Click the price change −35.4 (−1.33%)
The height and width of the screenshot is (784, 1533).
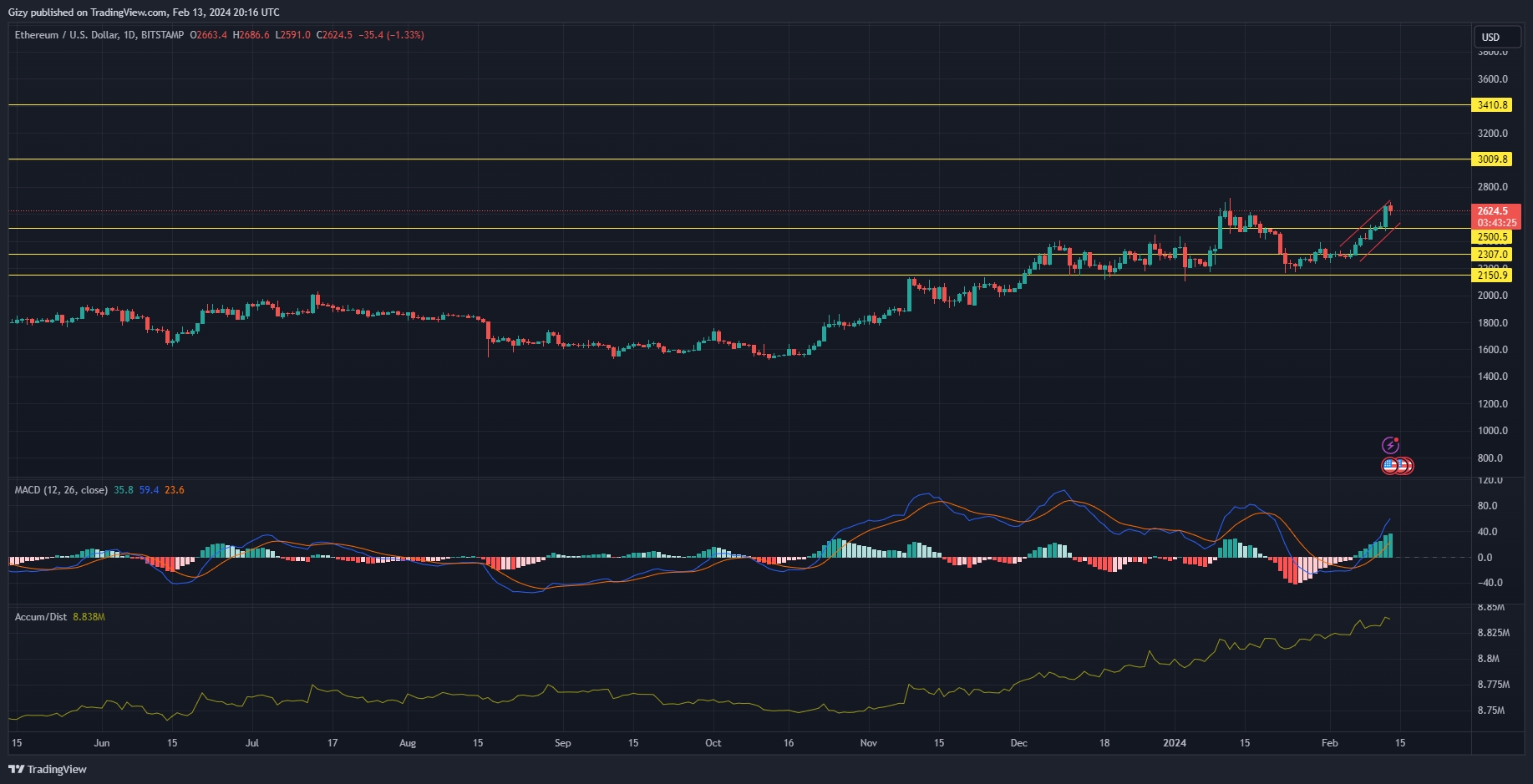tap(391, 35)
